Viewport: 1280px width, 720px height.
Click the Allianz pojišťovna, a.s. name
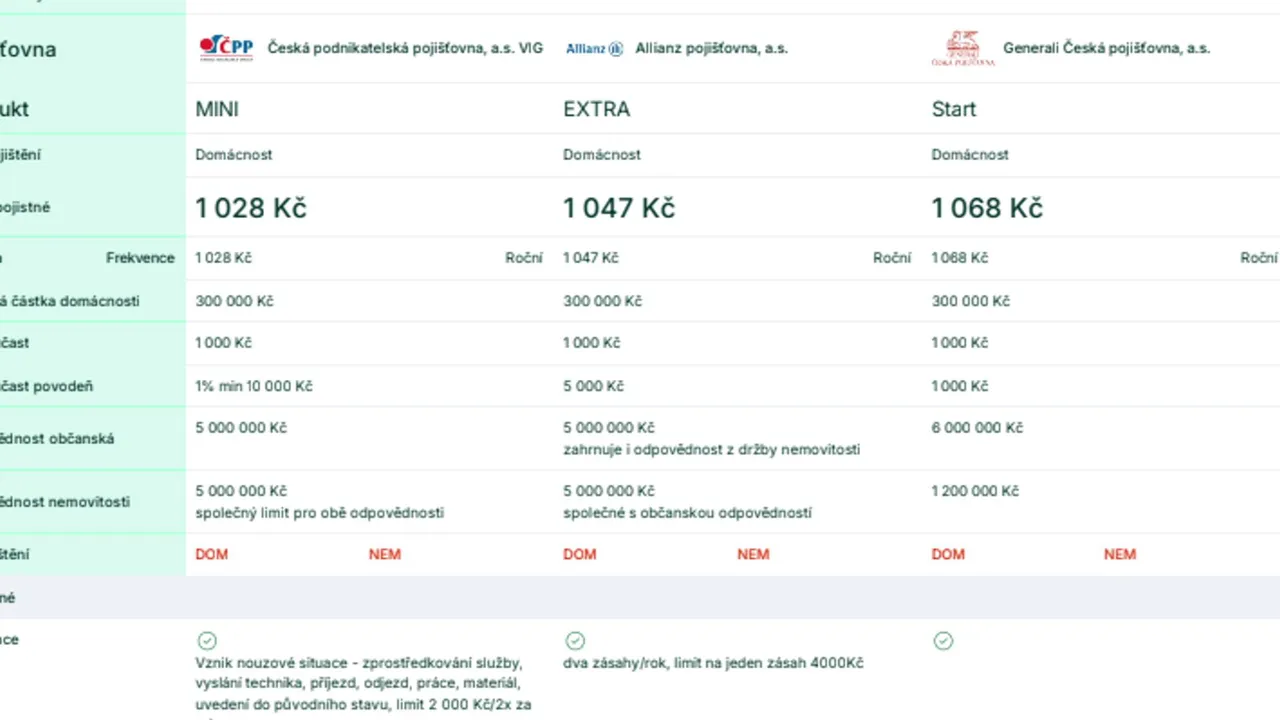tap(712, 48)
